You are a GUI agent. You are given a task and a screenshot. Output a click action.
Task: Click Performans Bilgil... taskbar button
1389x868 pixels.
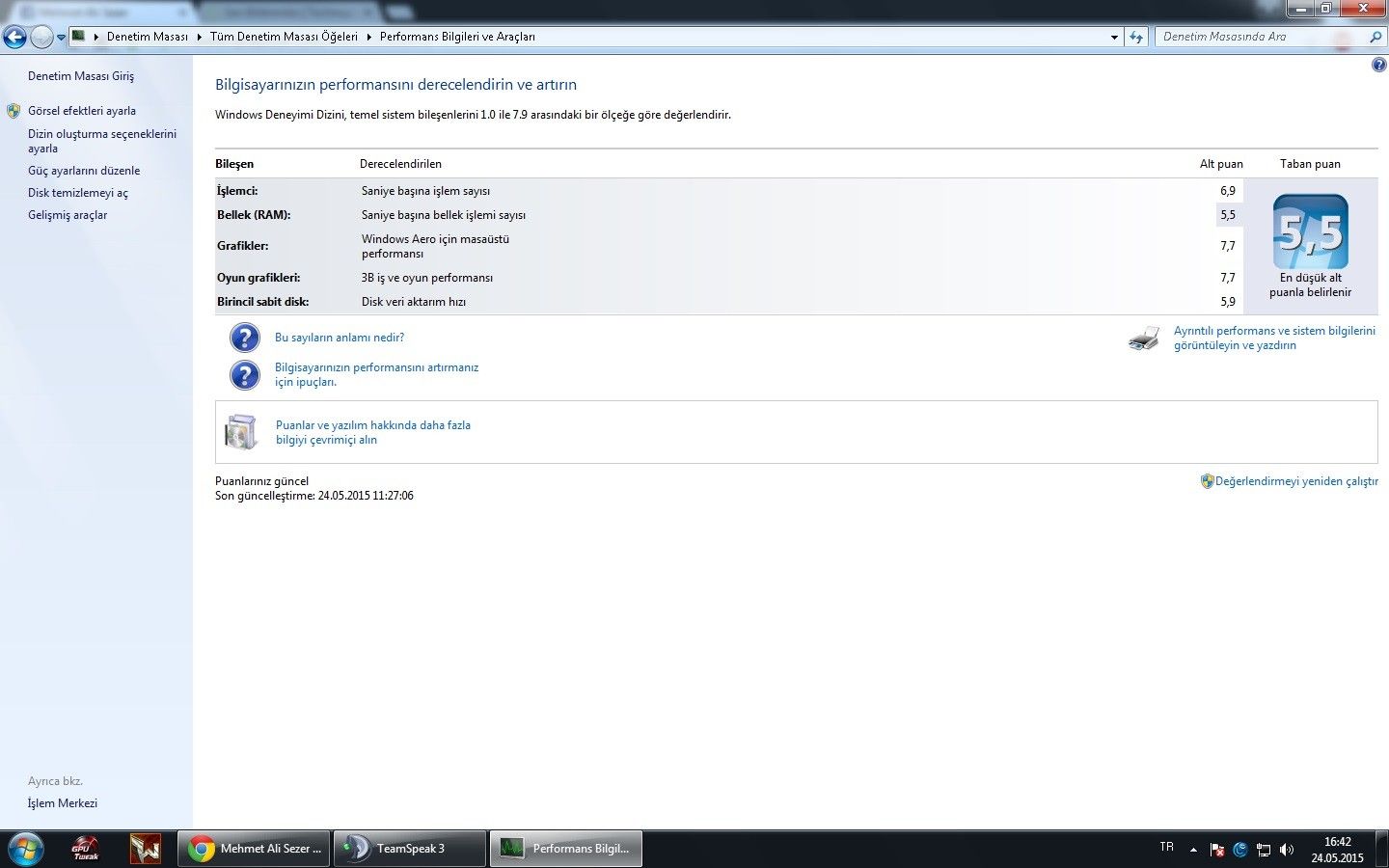click(566, 849)
